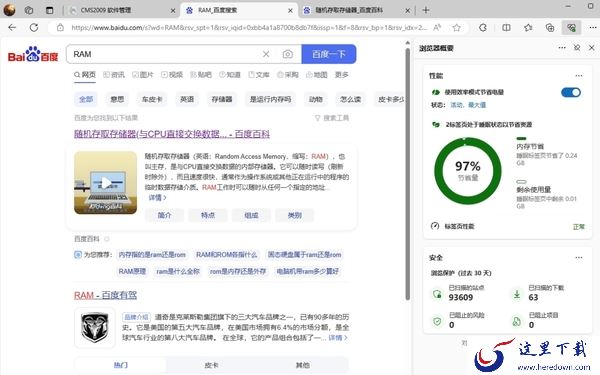Open the workspaces icon next to profile
Viewport: 600px width, 375px height.
click(29, 10)
